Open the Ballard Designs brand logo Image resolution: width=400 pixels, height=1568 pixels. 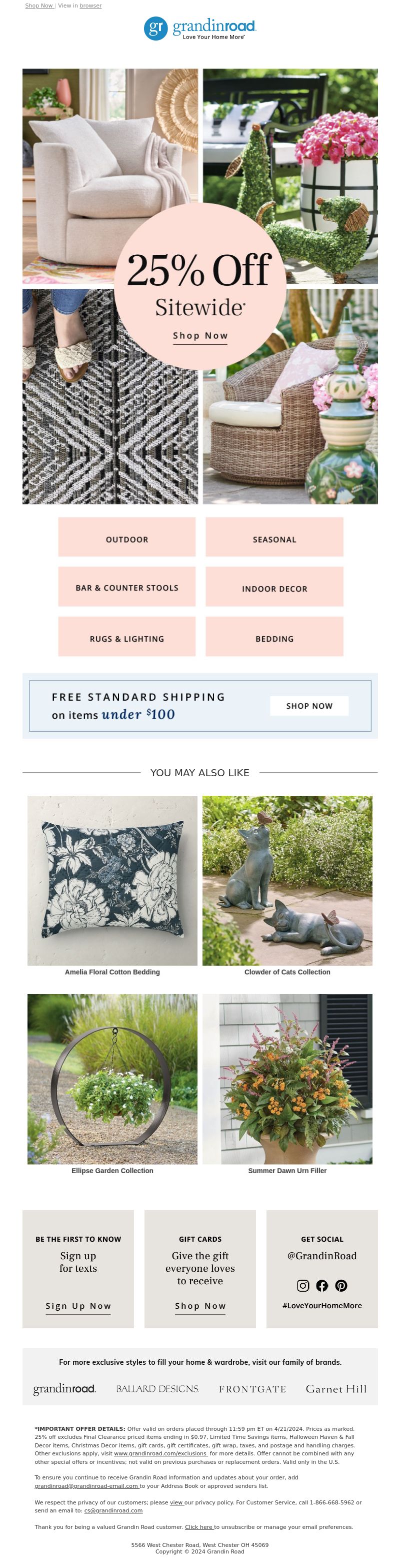(157, 1388)
